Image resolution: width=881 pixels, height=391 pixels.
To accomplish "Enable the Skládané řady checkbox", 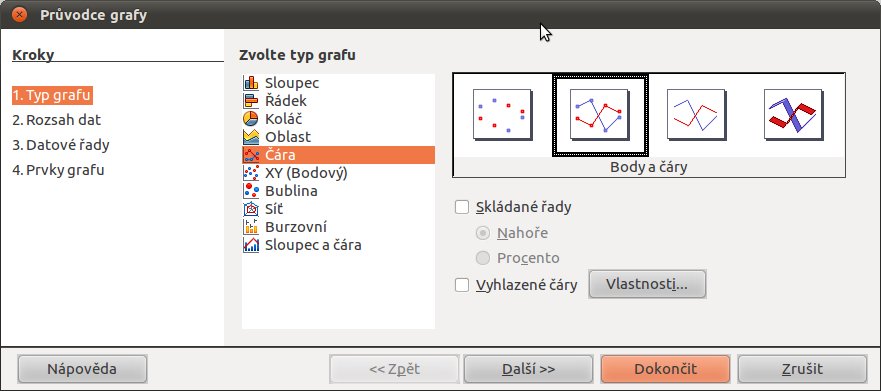I will tap(462, 207).
